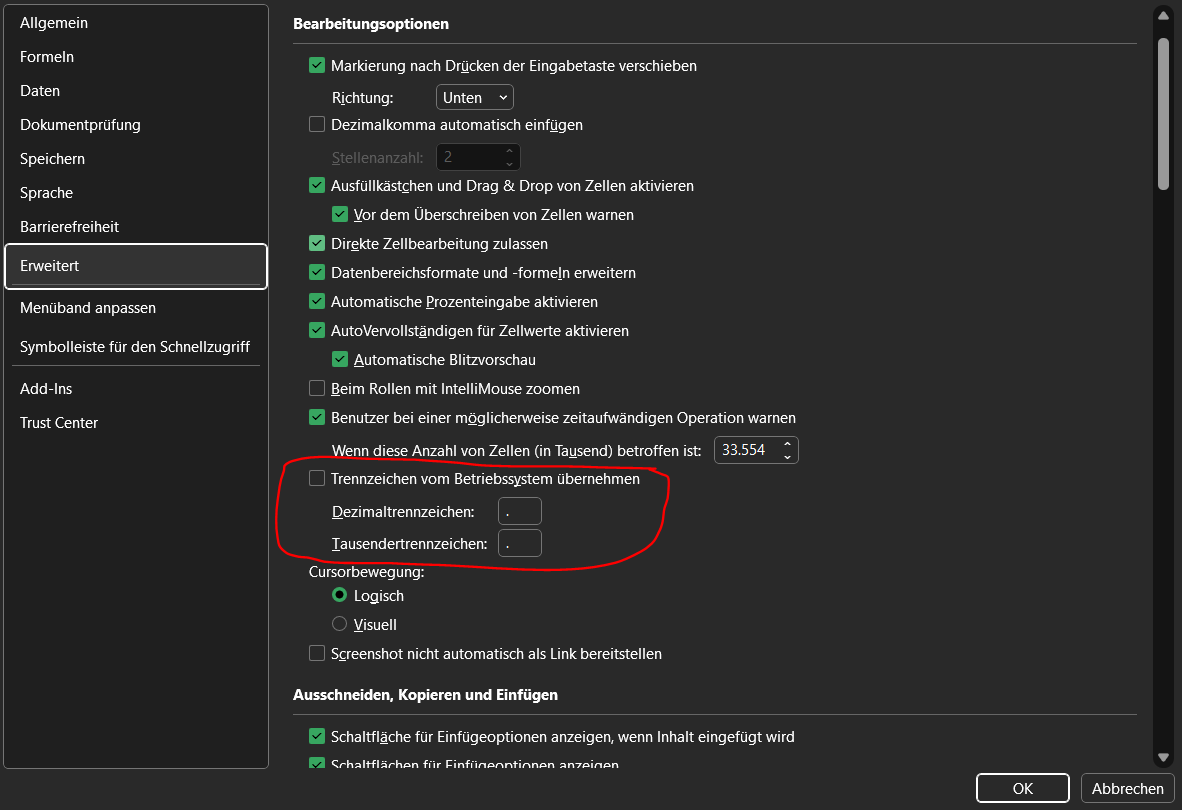The image size is (1182, 810).
Task: Open the Richtung dropdown showing Unten
Action: (x=475, y=97)
